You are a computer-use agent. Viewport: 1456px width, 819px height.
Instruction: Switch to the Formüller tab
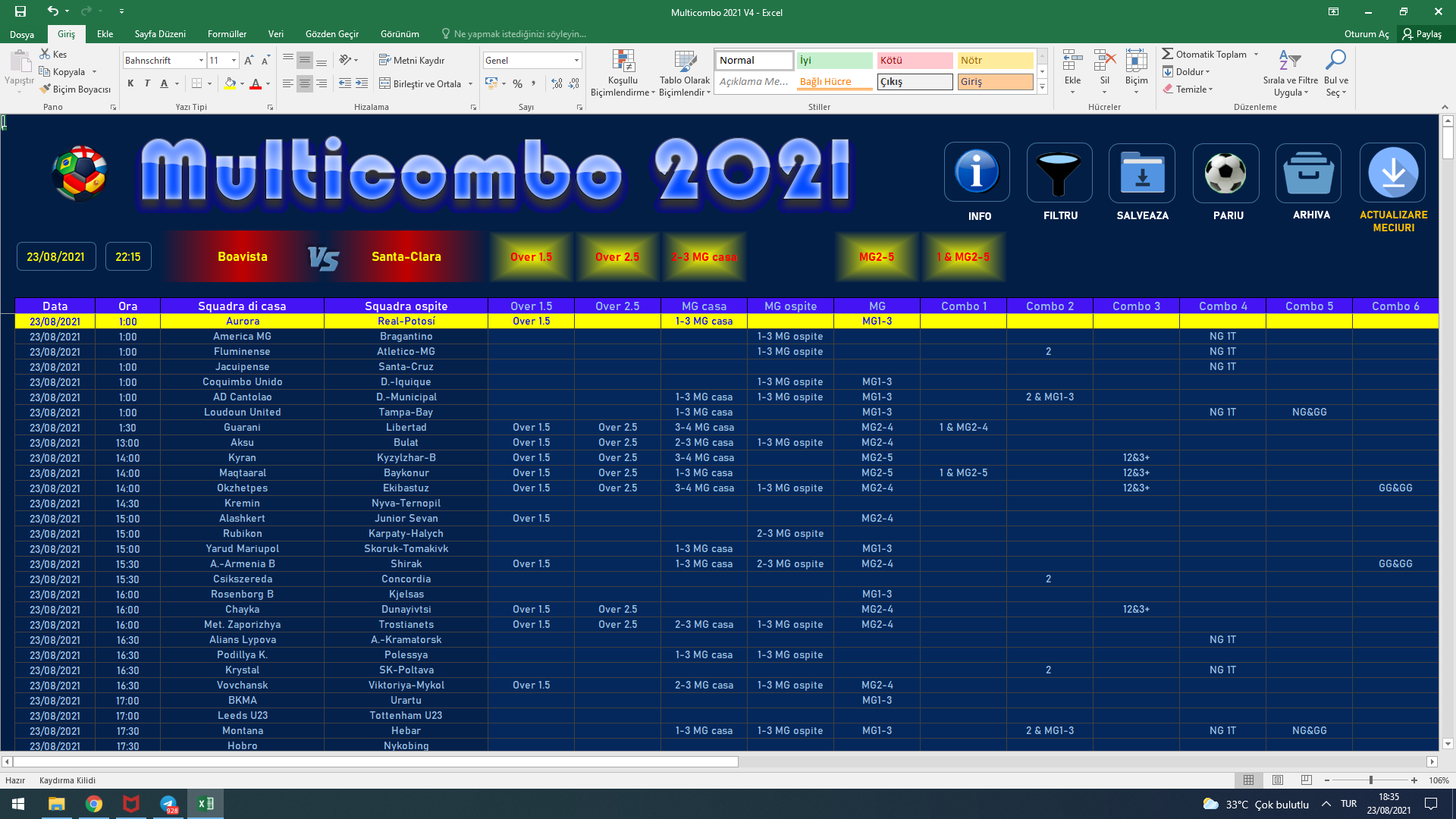pos(227,34)
